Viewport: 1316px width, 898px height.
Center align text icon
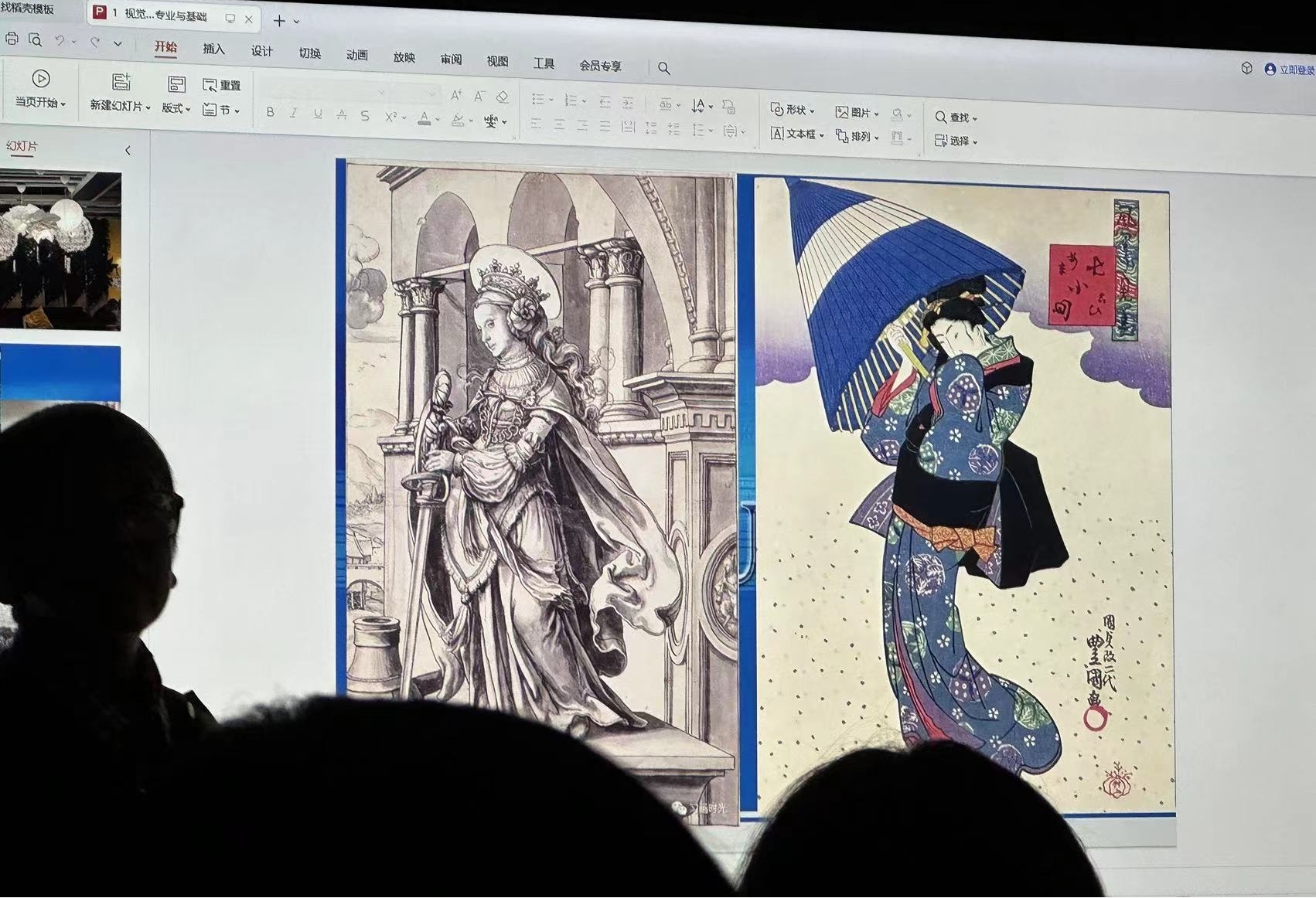[x=559, y=124]
